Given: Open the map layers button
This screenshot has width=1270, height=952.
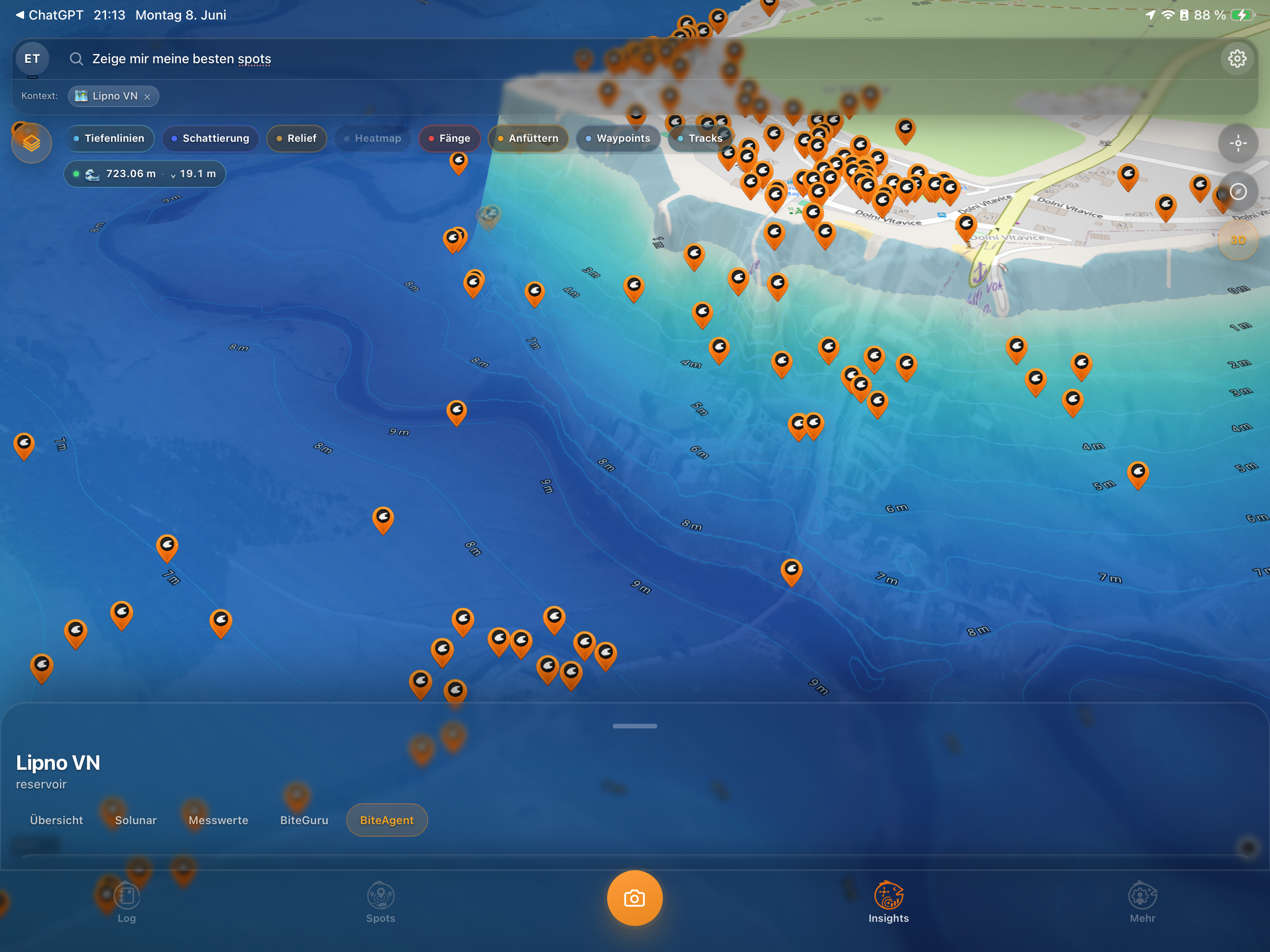Looking at the screenshot, I should click(32, 142).
